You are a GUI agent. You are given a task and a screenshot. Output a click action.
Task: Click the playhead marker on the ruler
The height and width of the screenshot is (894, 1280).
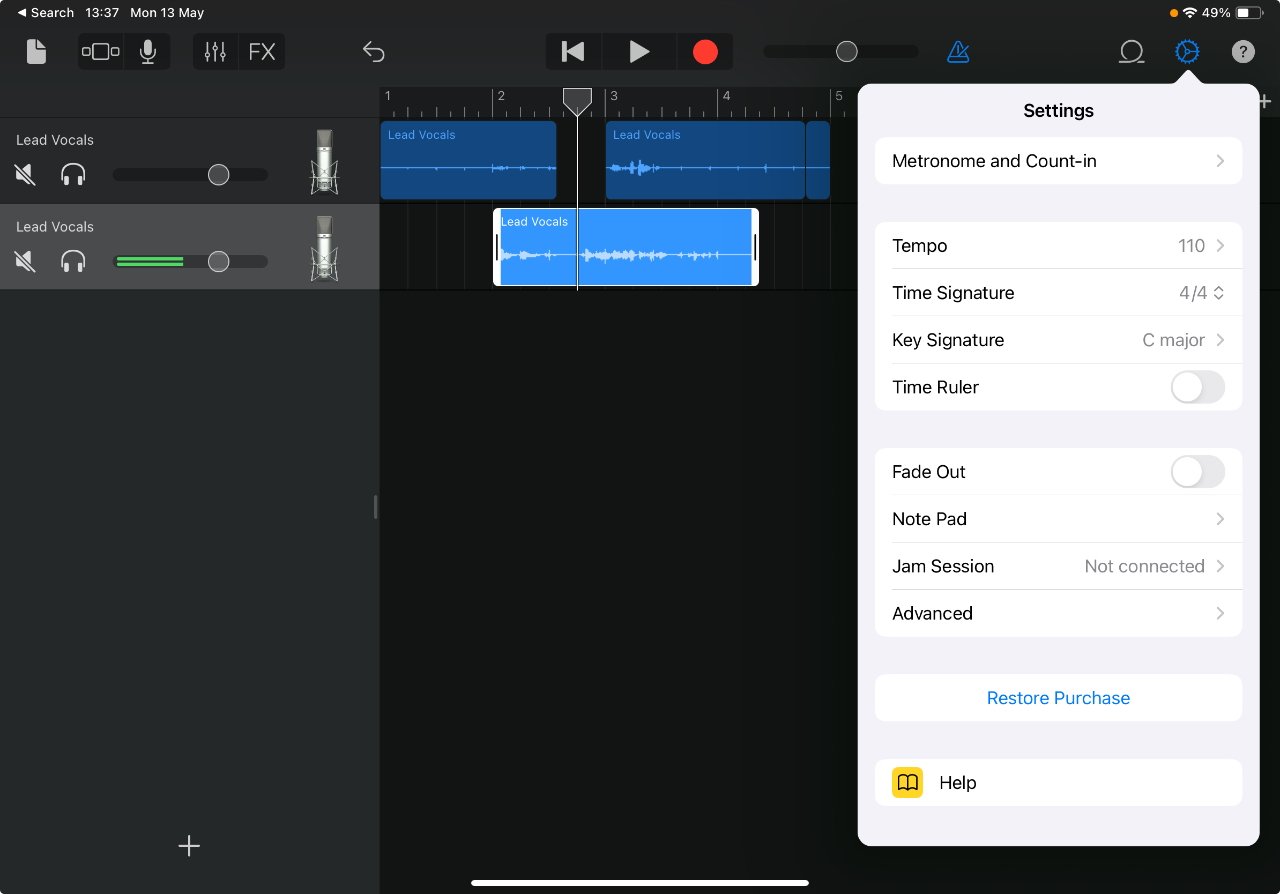click(x=577, y=100)
